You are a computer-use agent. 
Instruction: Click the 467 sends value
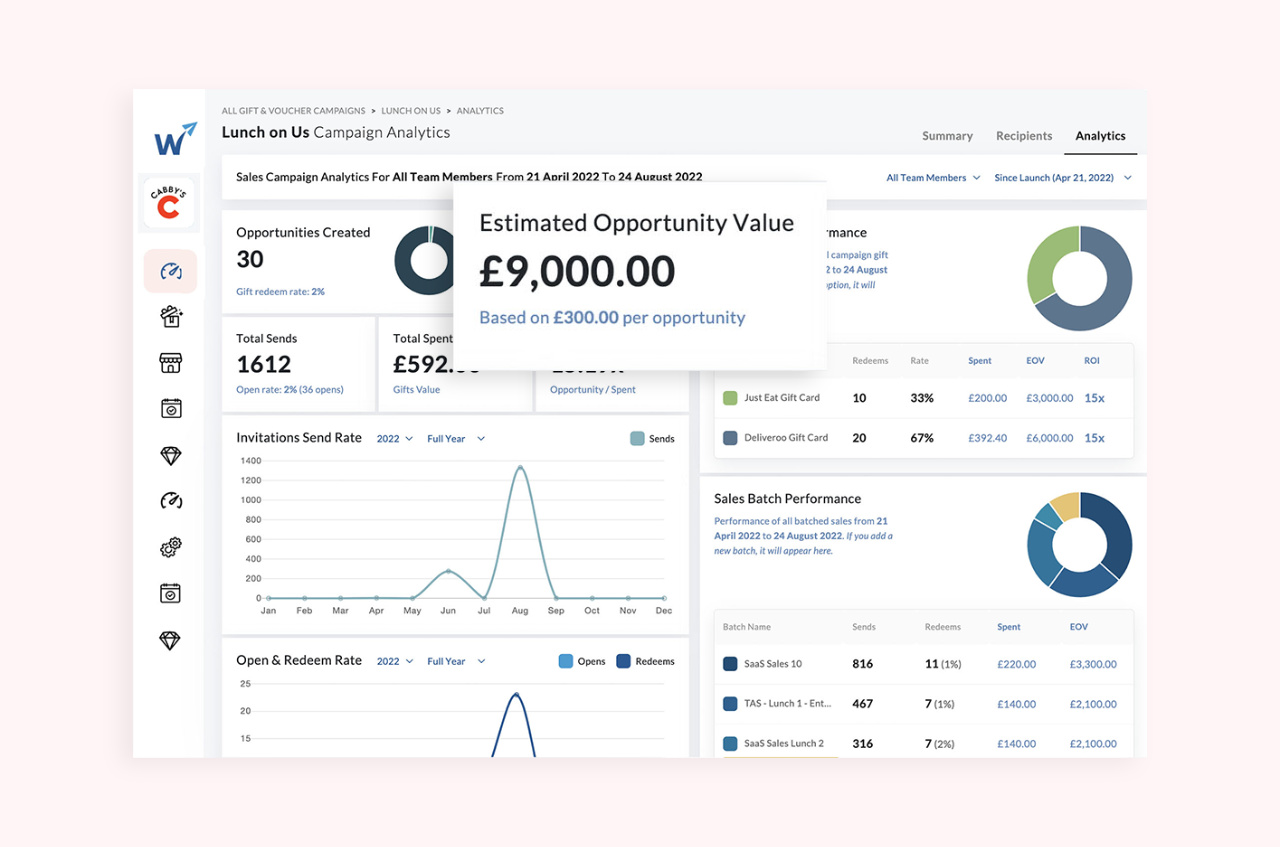(862, 704)
